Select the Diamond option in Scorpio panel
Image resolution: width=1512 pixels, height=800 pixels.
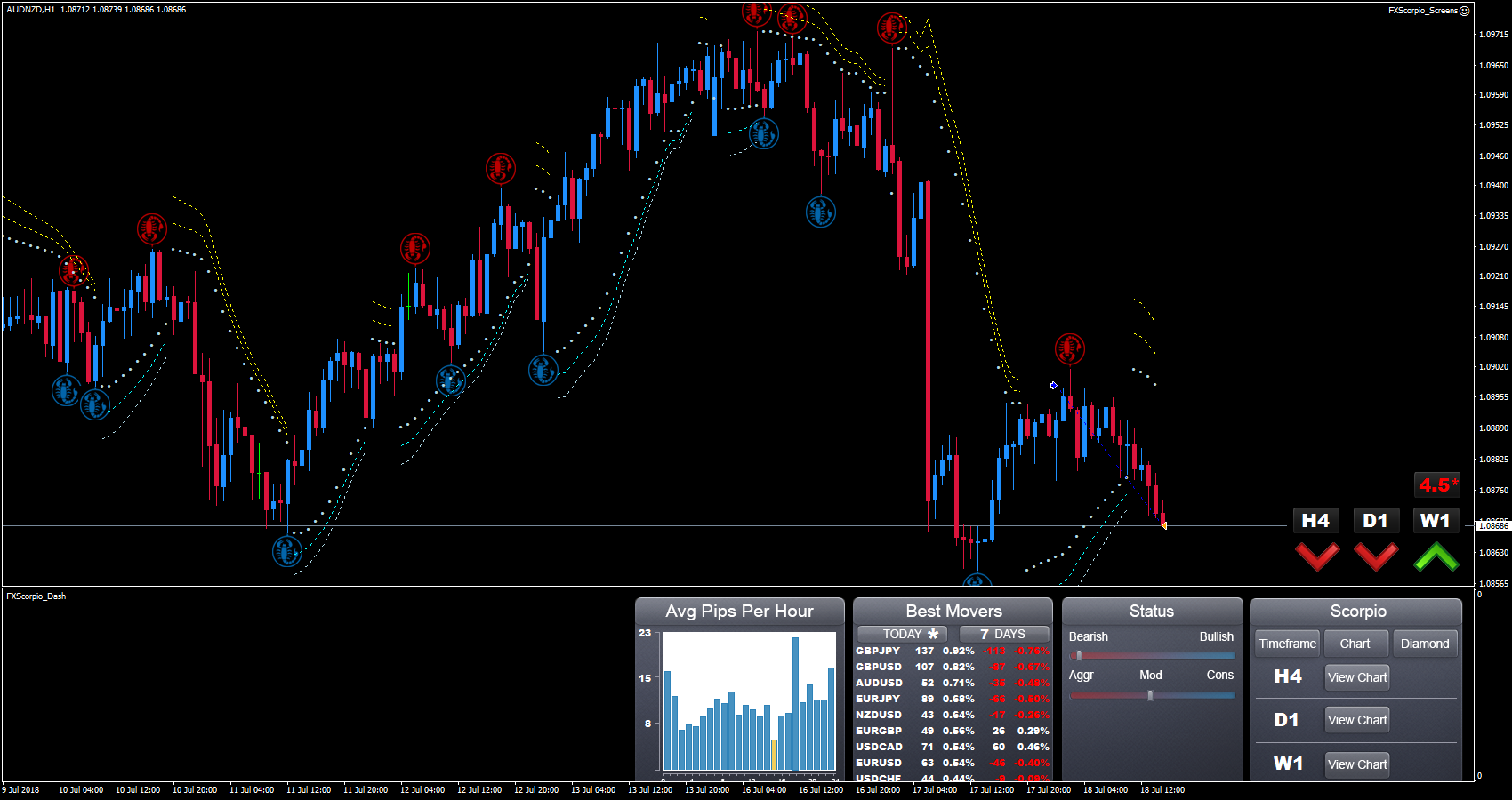pos(1424,644)
